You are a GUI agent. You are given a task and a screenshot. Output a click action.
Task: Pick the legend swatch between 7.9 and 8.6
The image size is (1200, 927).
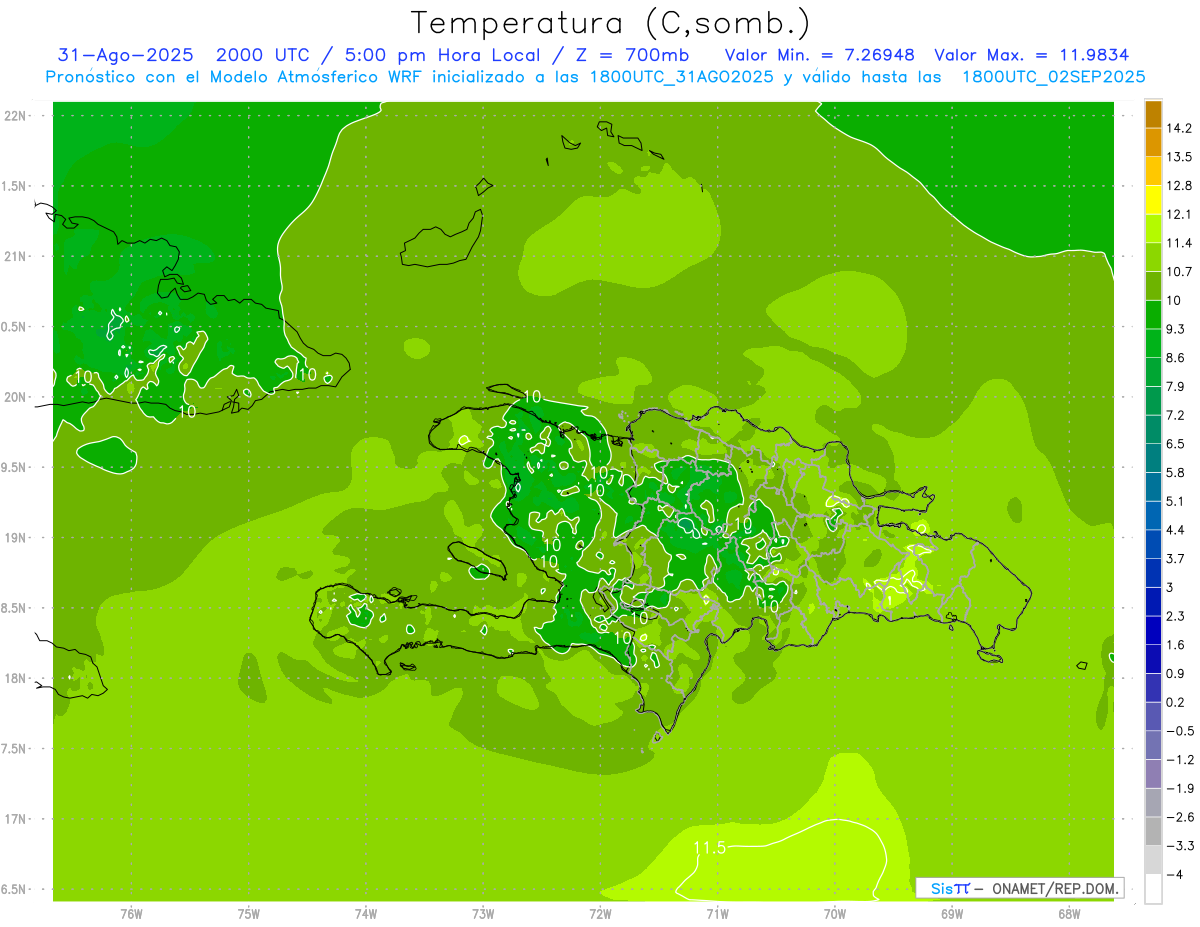click(x=1153, y=372)
